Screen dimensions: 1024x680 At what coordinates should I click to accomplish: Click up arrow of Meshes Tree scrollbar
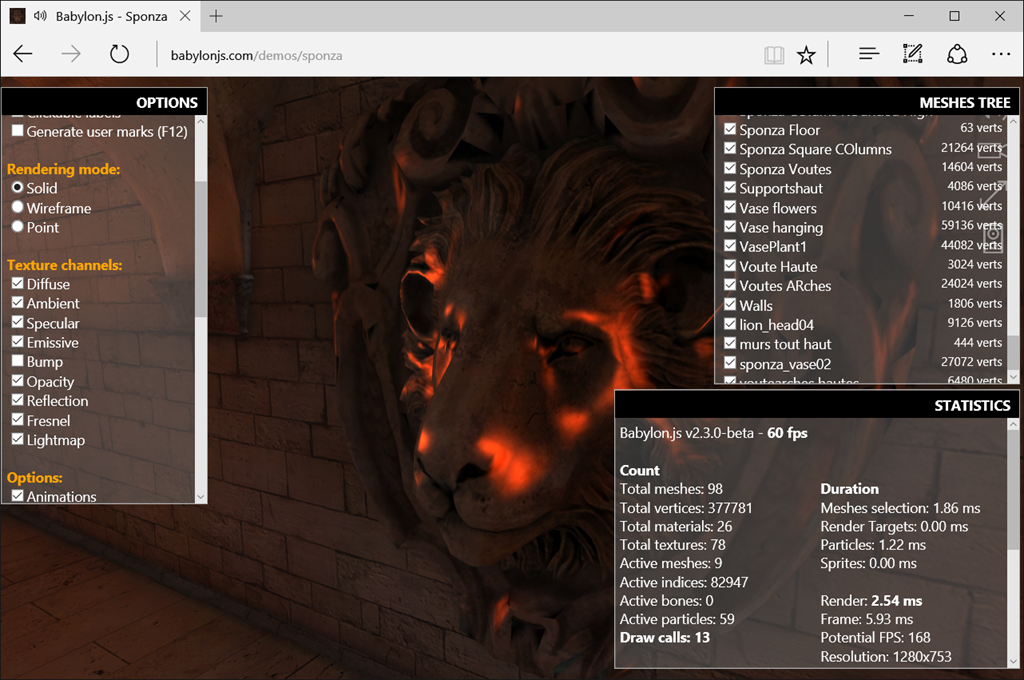[1013, 121]
